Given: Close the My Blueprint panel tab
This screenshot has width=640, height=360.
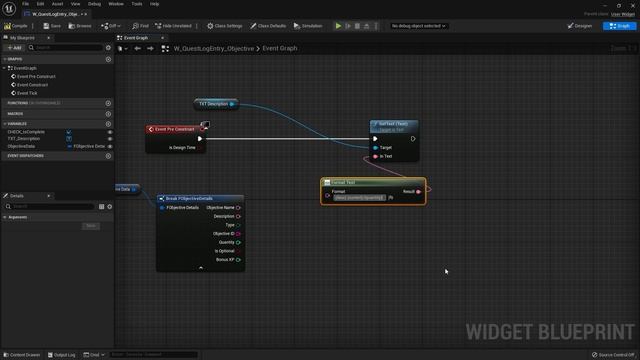Looking at the screenshot, I should pos(49,38).
